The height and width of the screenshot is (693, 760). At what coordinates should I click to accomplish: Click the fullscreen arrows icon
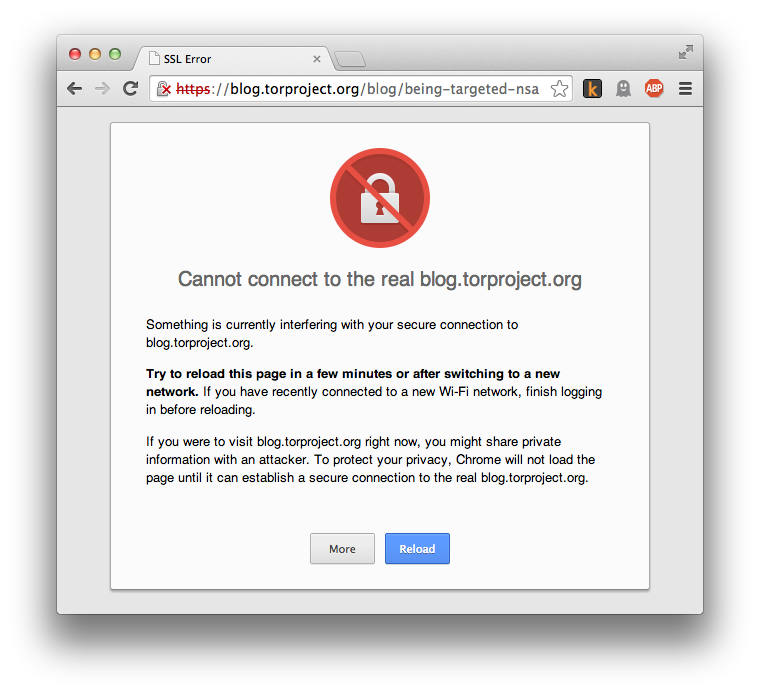[686, 52]
